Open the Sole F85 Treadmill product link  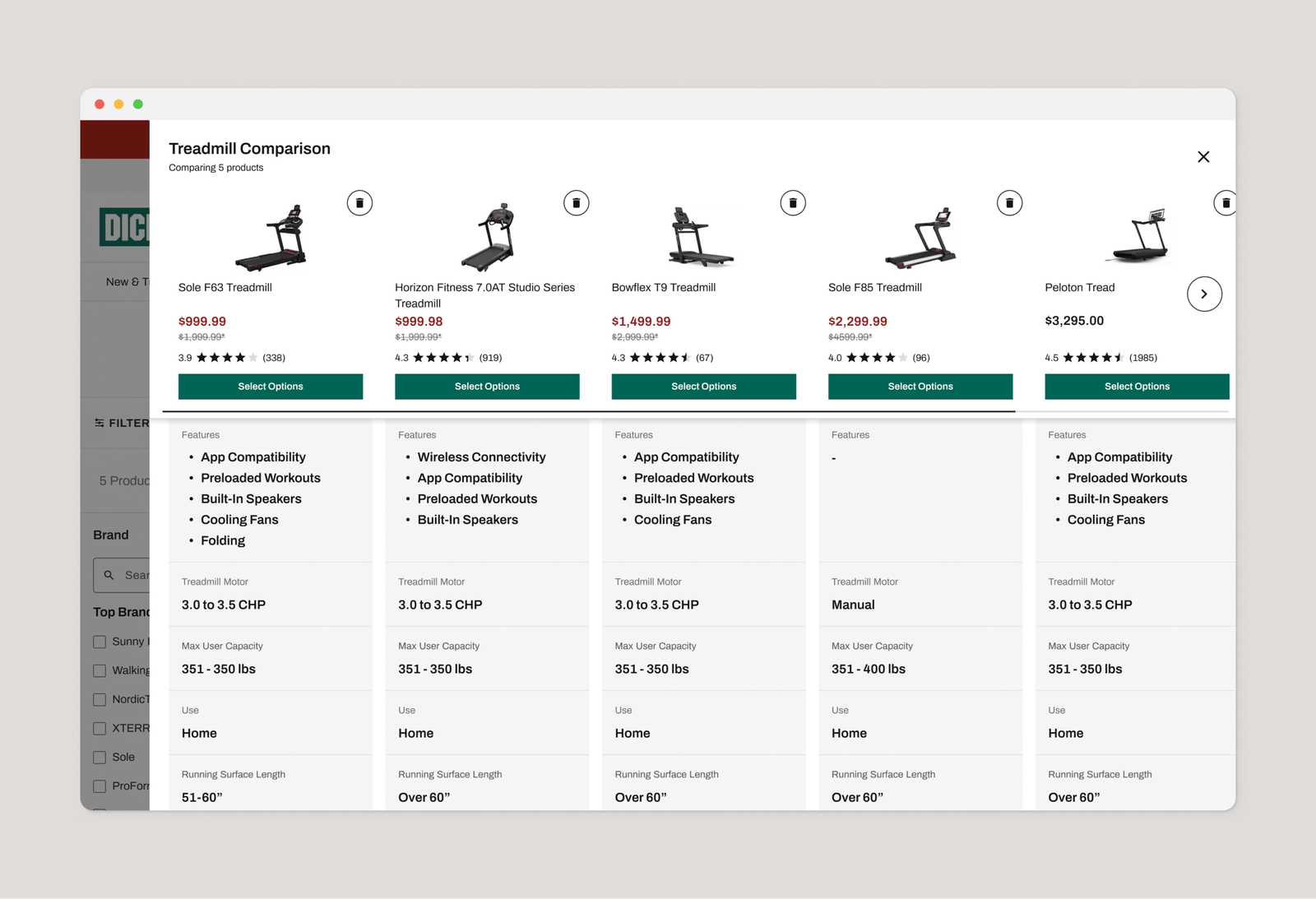coord(874,288)
